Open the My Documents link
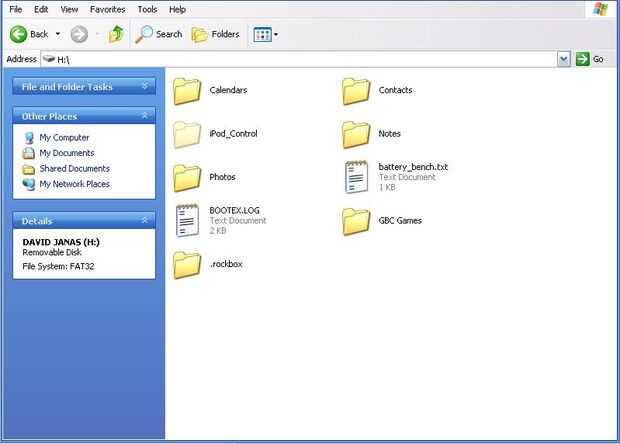Viewport: 620px width, 444px height. point(67,153)
